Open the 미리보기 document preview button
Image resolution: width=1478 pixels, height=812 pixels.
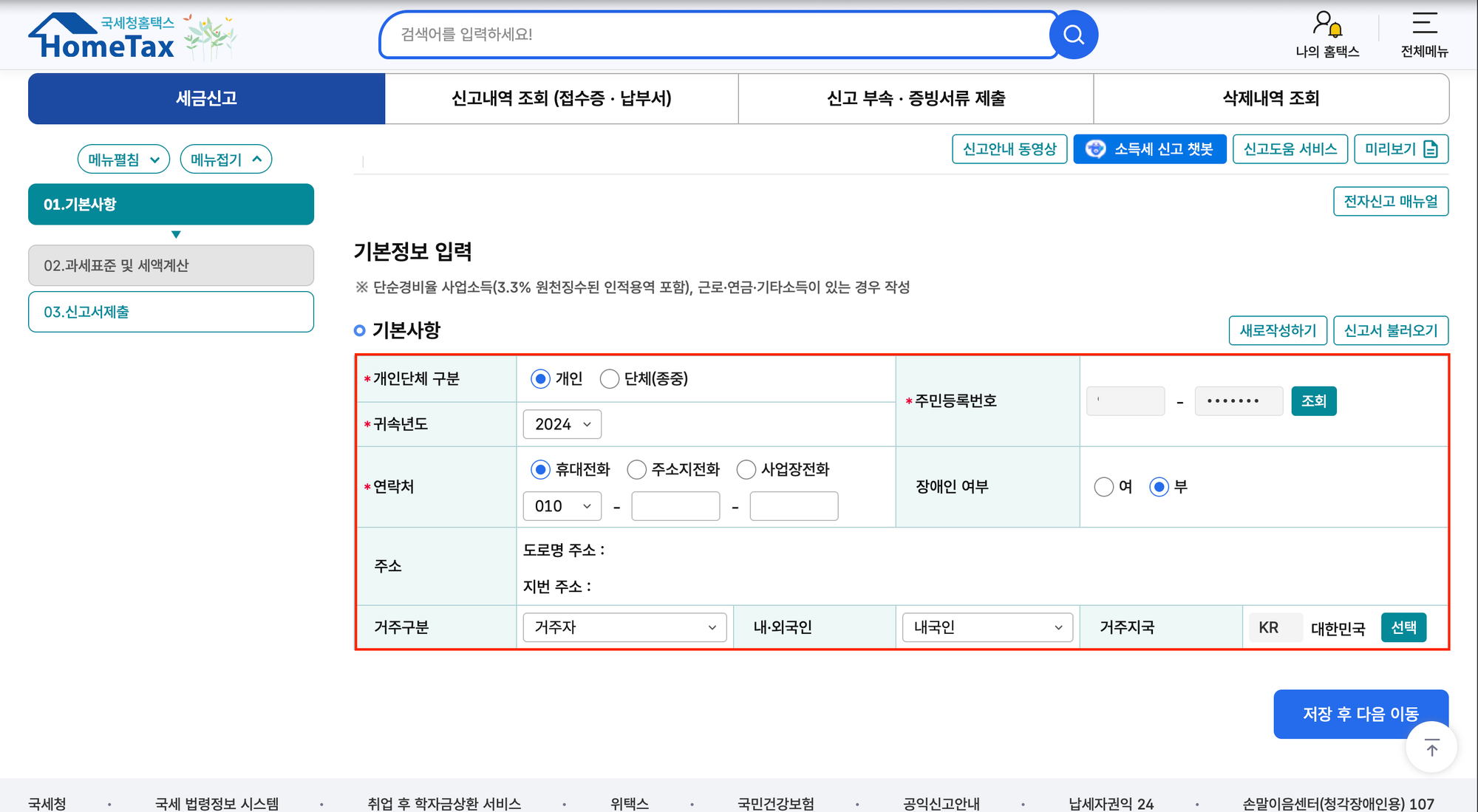[1400, 149]
